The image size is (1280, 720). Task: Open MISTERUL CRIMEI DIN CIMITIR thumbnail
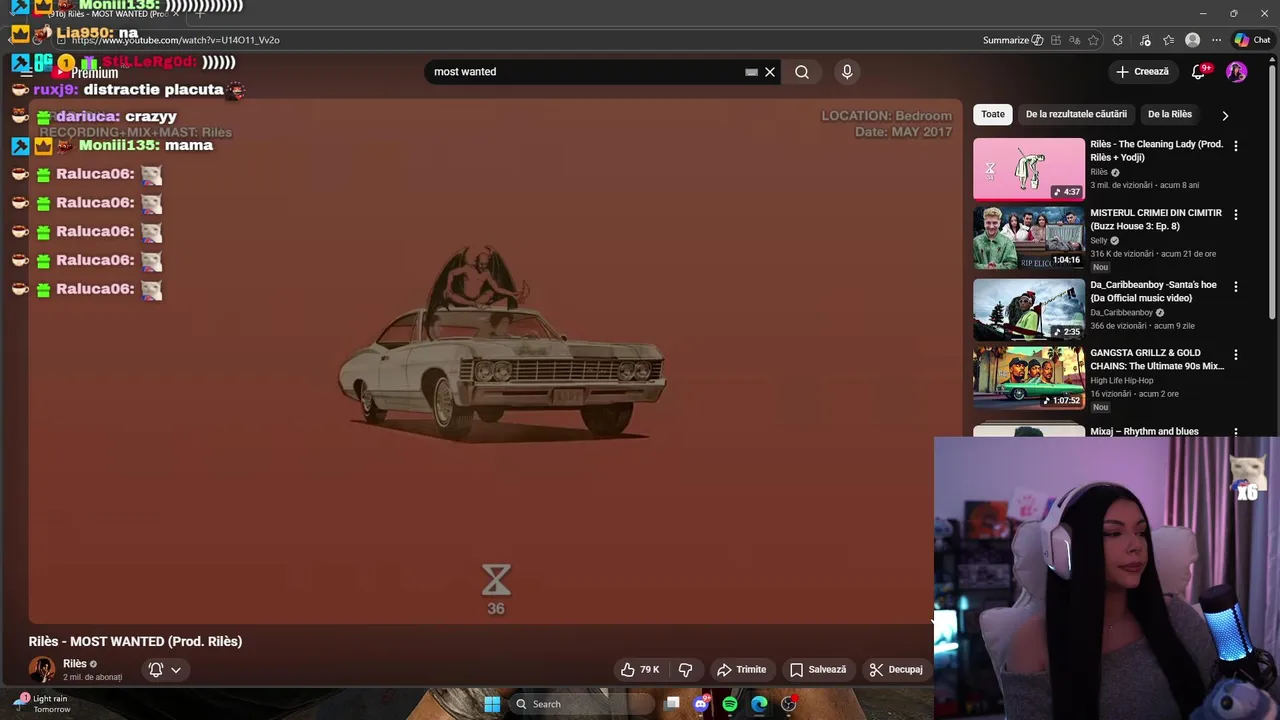[1029, 238]
